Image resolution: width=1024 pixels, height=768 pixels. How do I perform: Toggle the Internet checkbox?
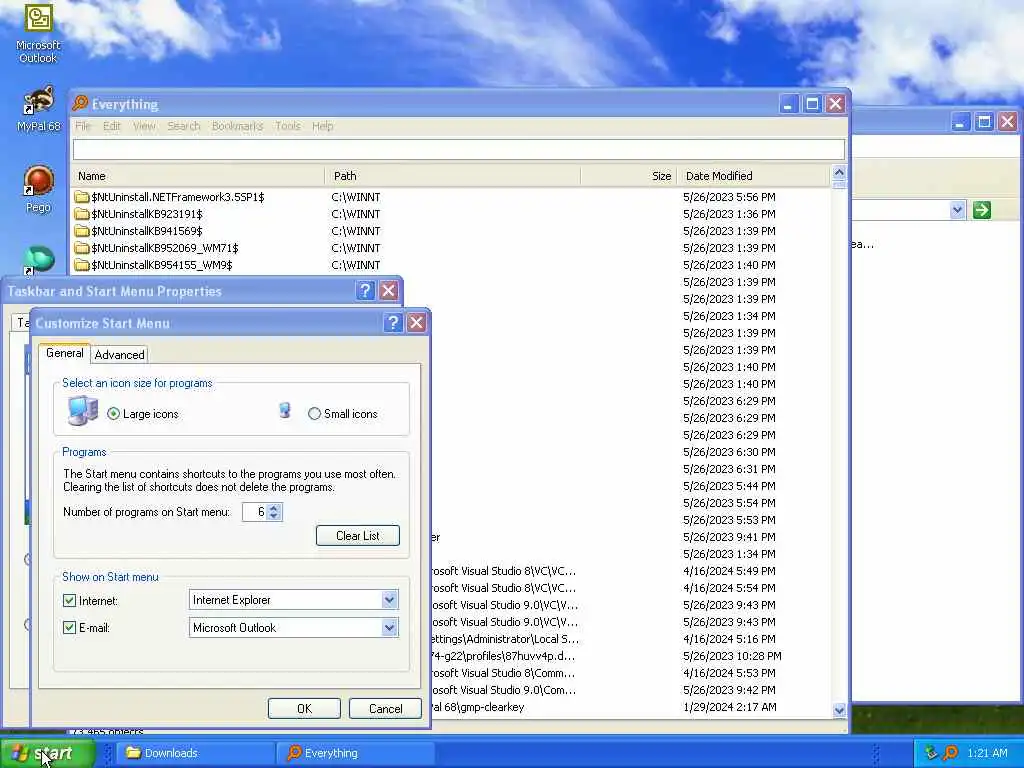69,600
